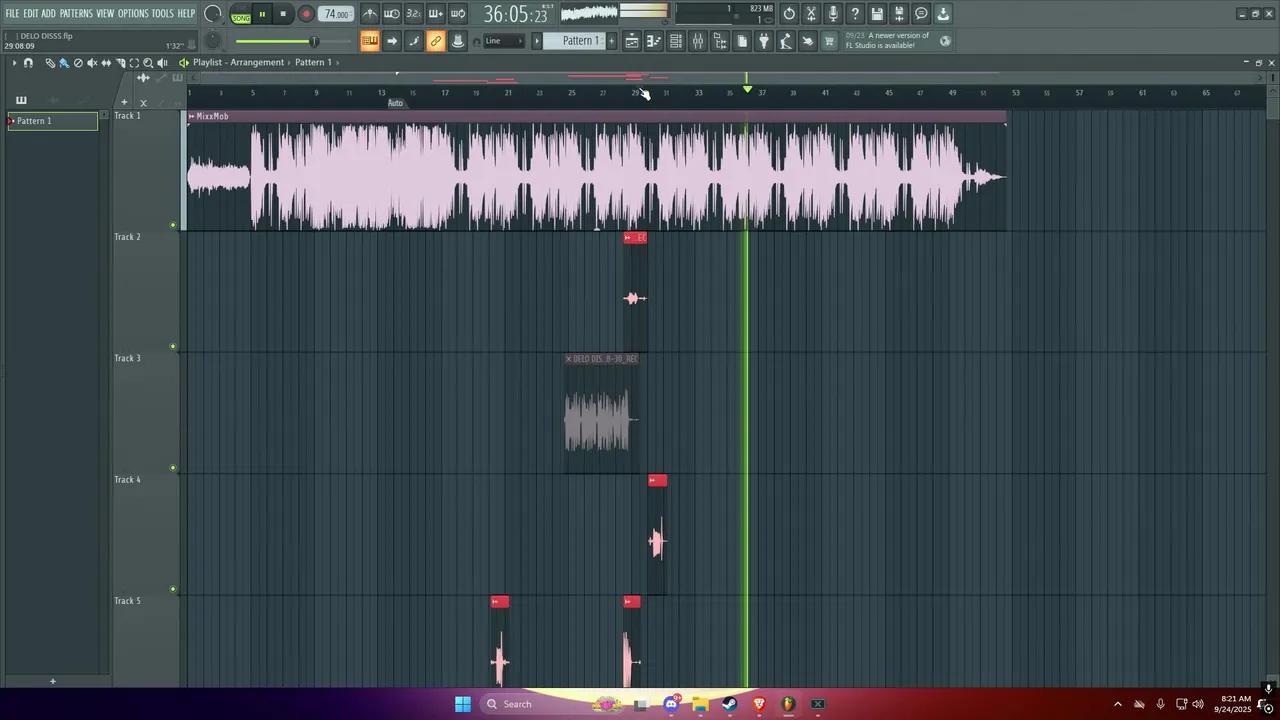The image size is (1280, 720).
Task: Open the EDIT menu
Action: (31, 13)
